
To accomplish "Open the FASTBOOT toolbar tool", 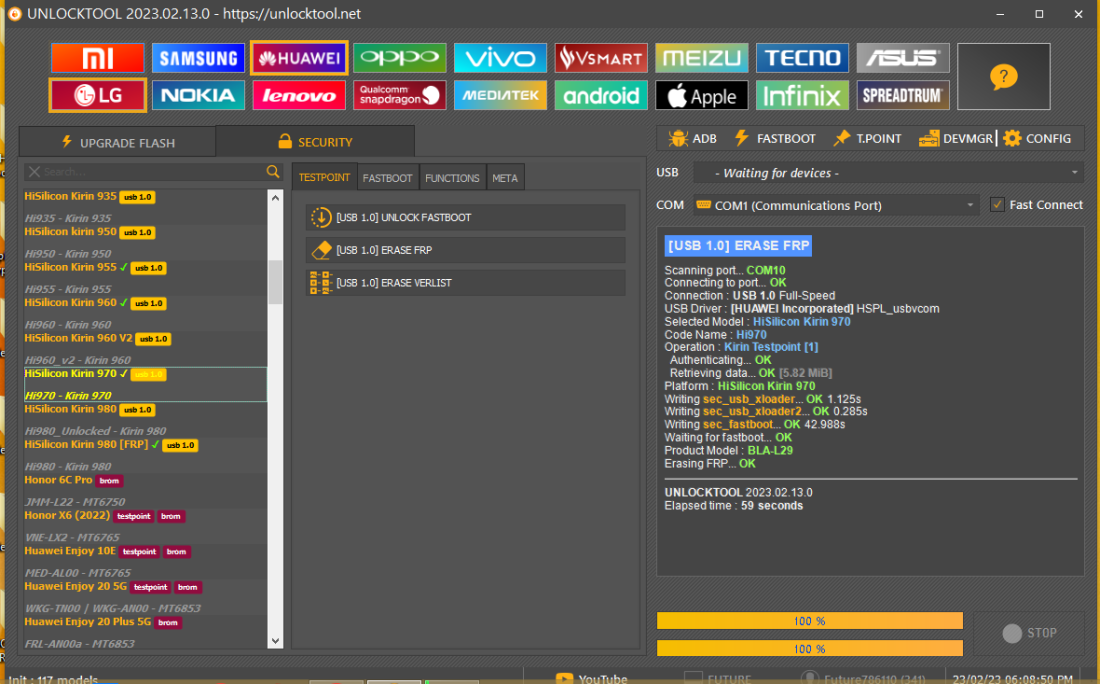I will click(774, 139).
